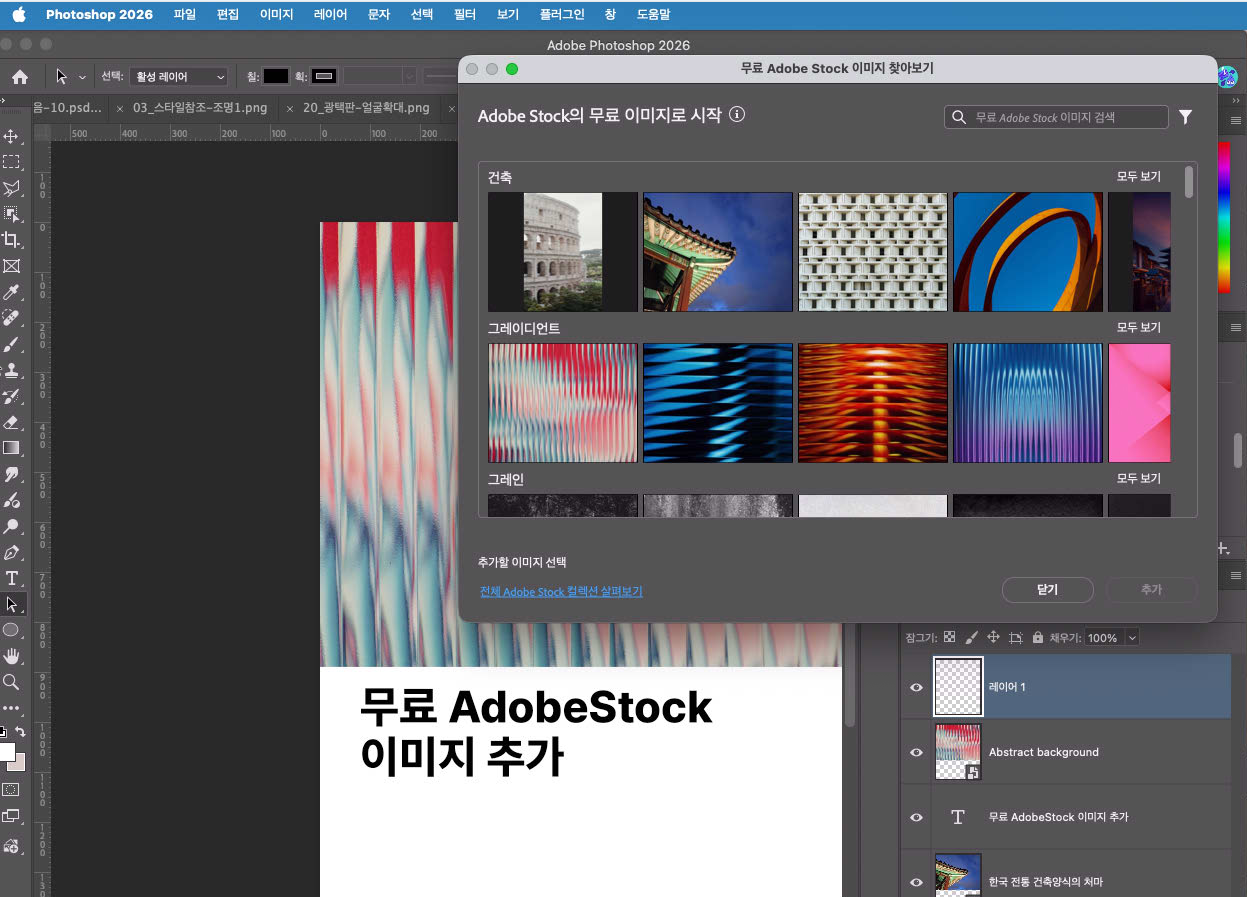Toggle lock position in Layers panel
Viewport: 1247px width, 897px height.
coord(993,637)
